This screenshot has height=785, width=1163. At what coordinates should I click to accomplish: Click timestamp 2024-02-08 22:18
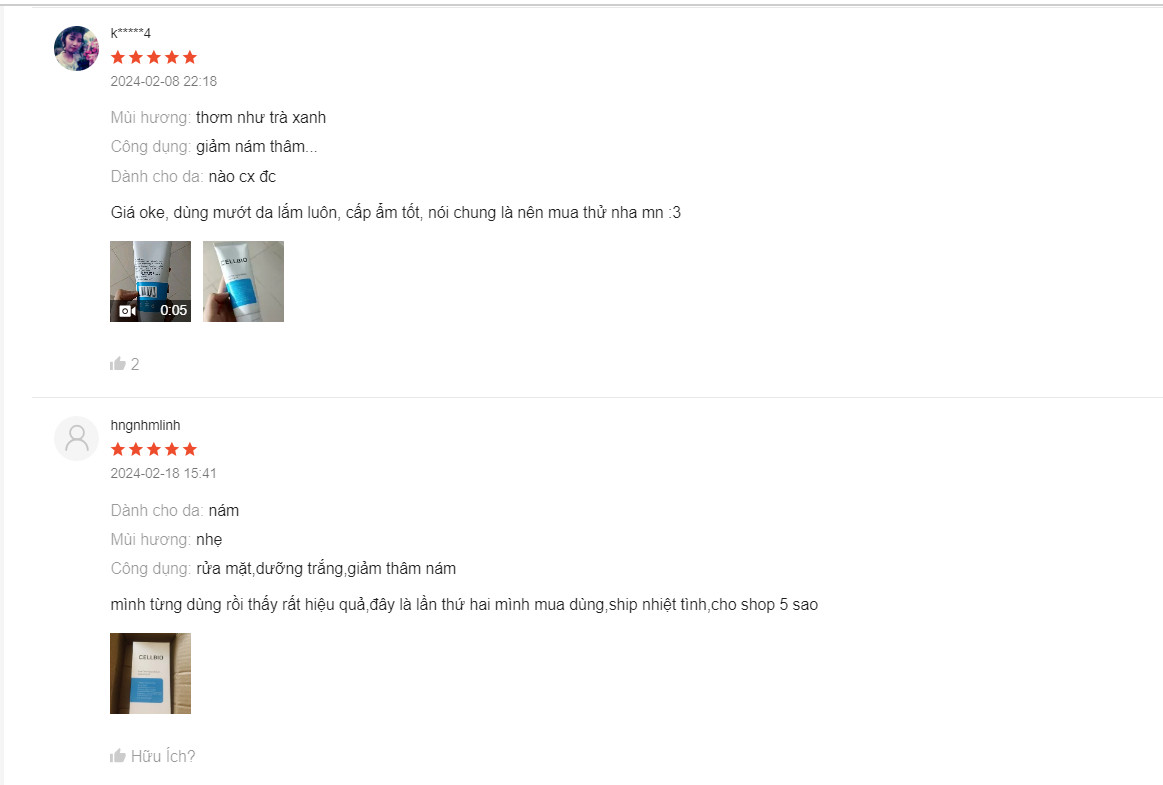[x=164, y=81]
